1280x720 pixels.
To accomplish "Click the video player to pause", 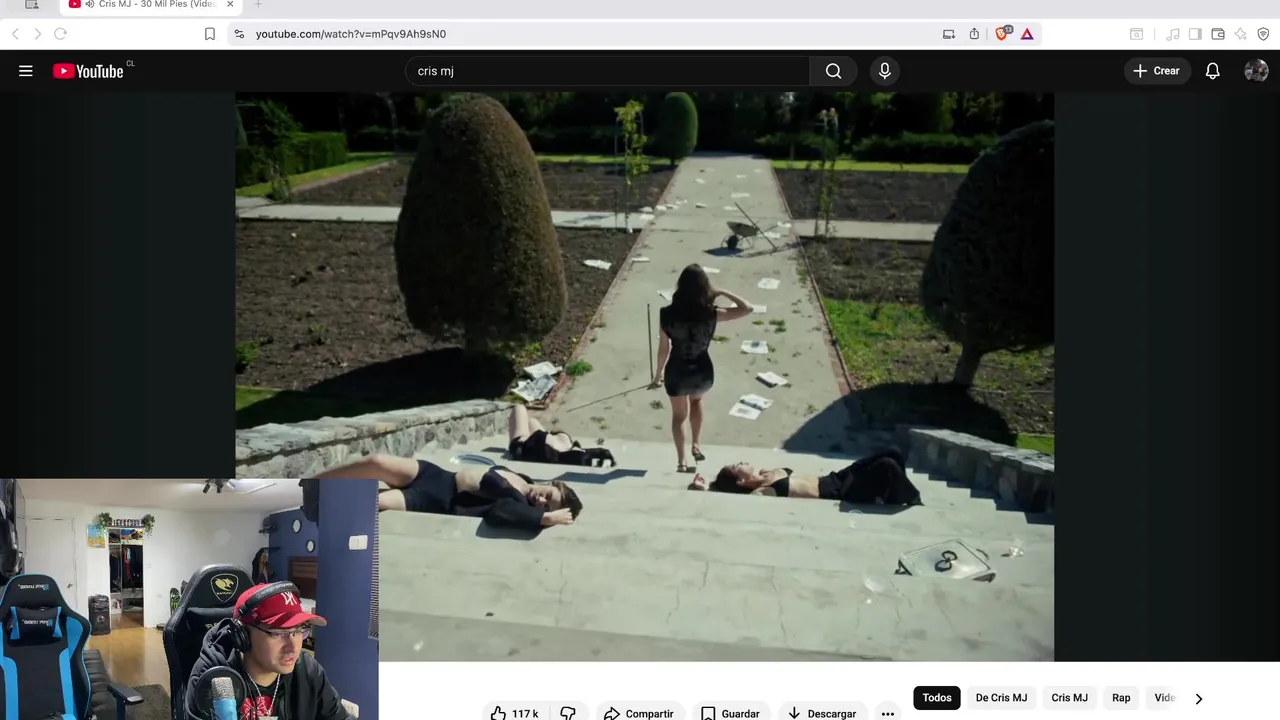I will [644, 376].
